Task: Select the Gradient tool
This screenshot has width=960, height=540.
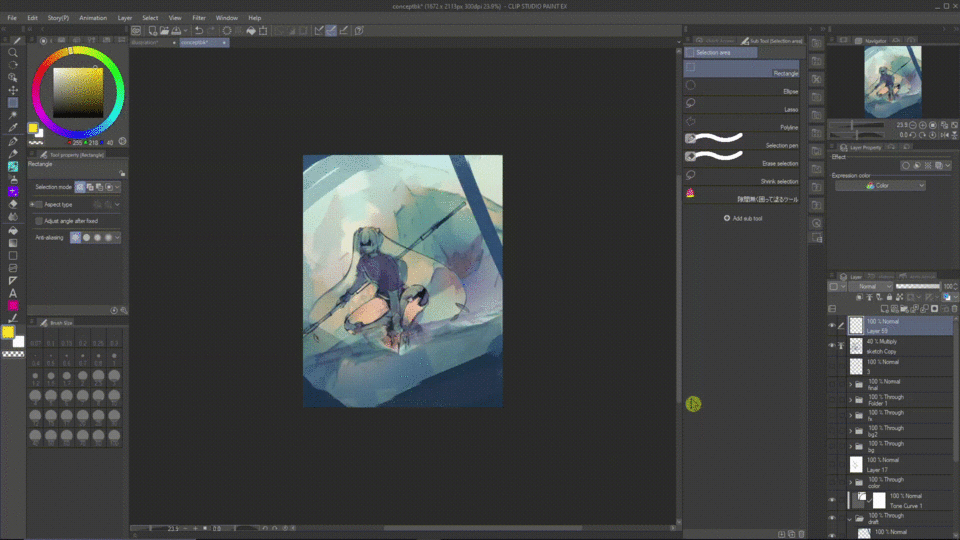Action: click(12, 243)
